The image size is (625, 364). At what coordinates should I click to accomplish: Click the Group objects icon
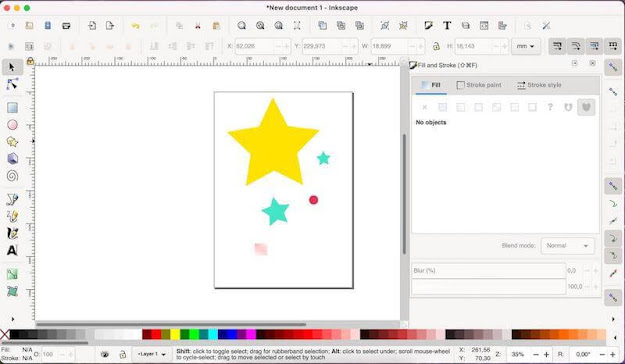385,26
